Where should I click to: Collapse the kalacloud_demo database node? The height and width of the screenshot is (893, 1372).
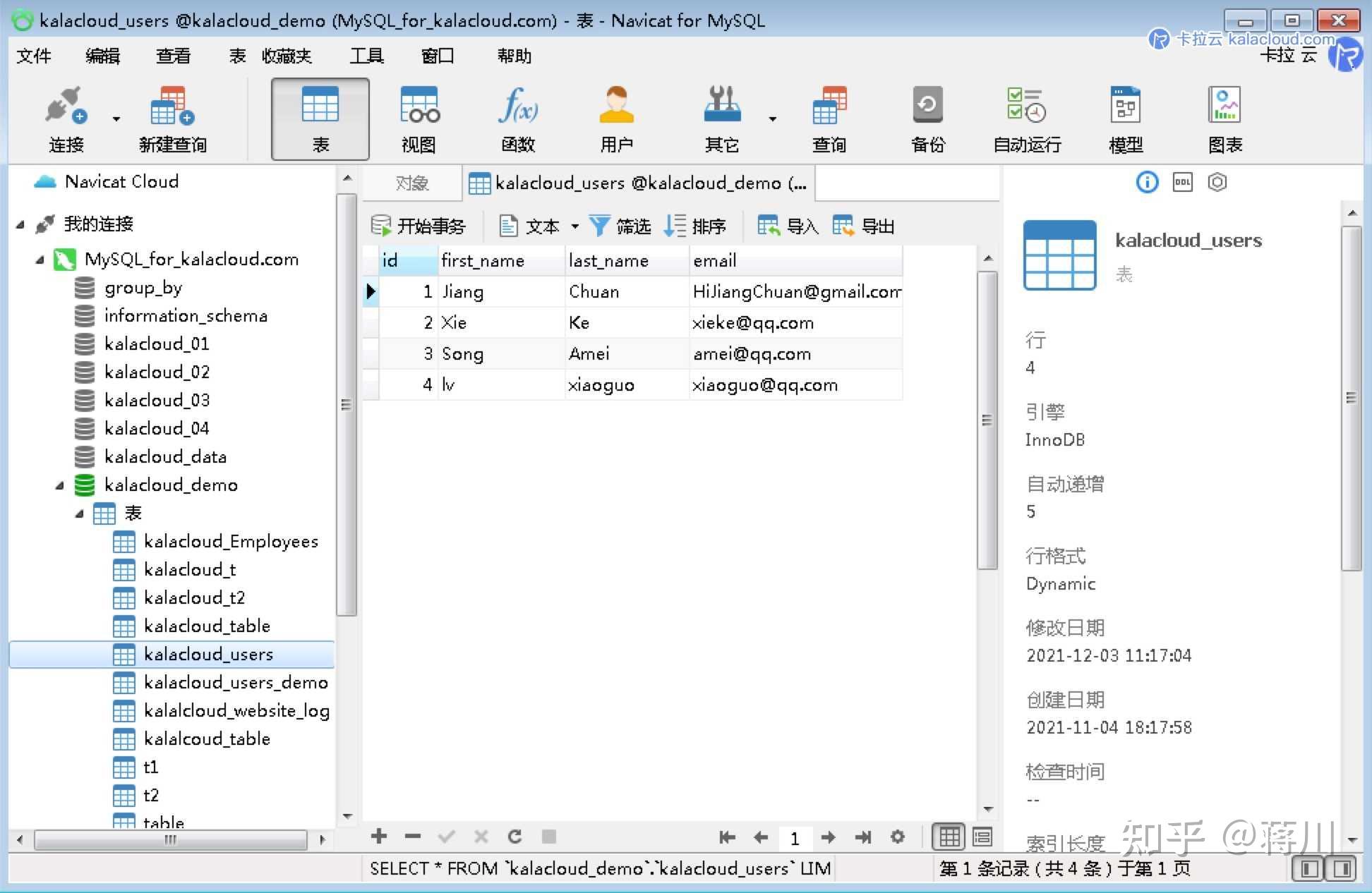[x=60, y=485]
